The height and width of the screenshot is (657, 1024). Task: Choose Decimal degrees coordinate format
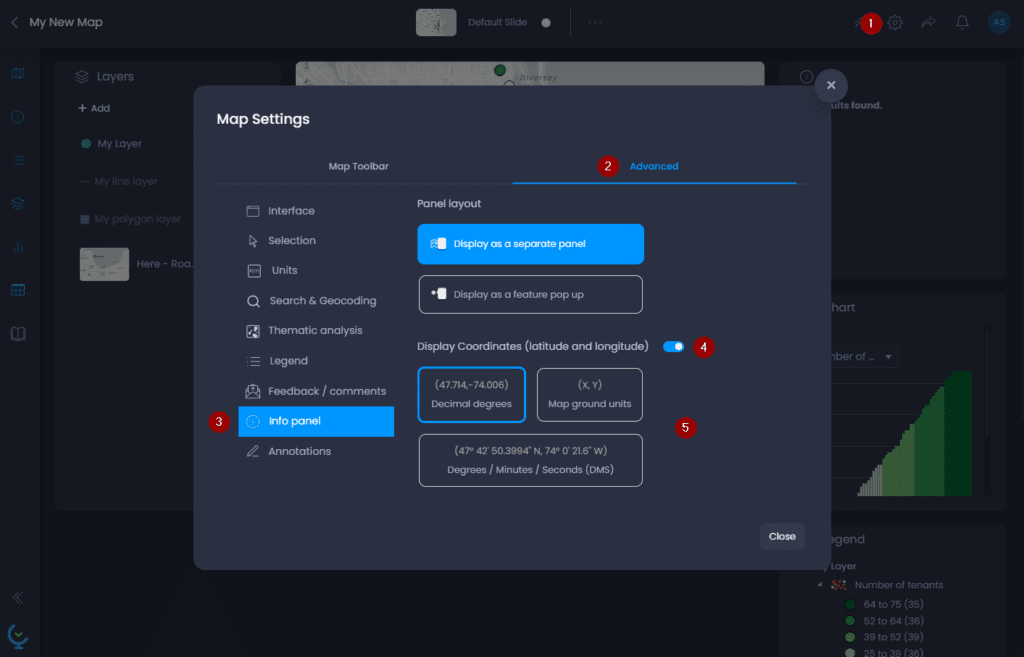click(472, 394)
